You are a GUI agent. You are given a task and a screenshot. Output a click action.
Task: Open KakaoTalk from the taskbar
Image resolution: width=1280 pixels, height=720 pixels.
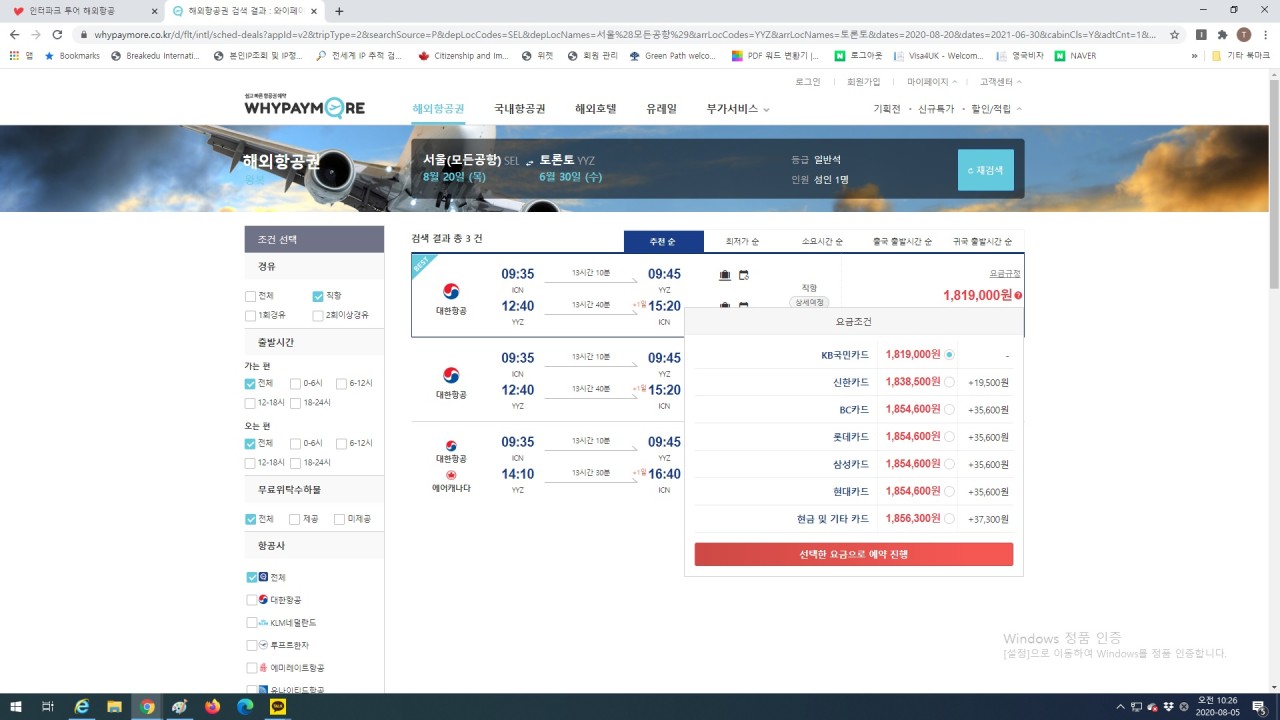[x=277, y=707]
